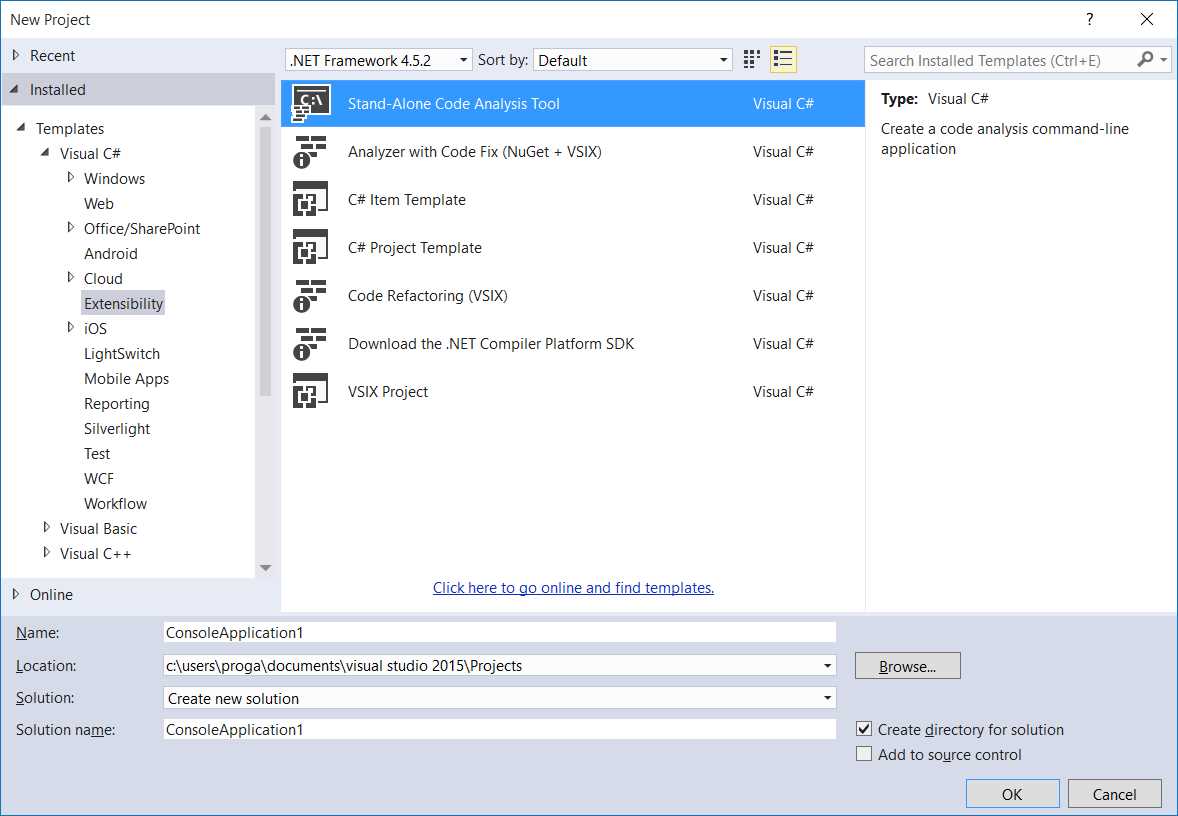Select the VSIX Project template icon
This screenshot has width=1178, height=816.
tap(311, 391)
